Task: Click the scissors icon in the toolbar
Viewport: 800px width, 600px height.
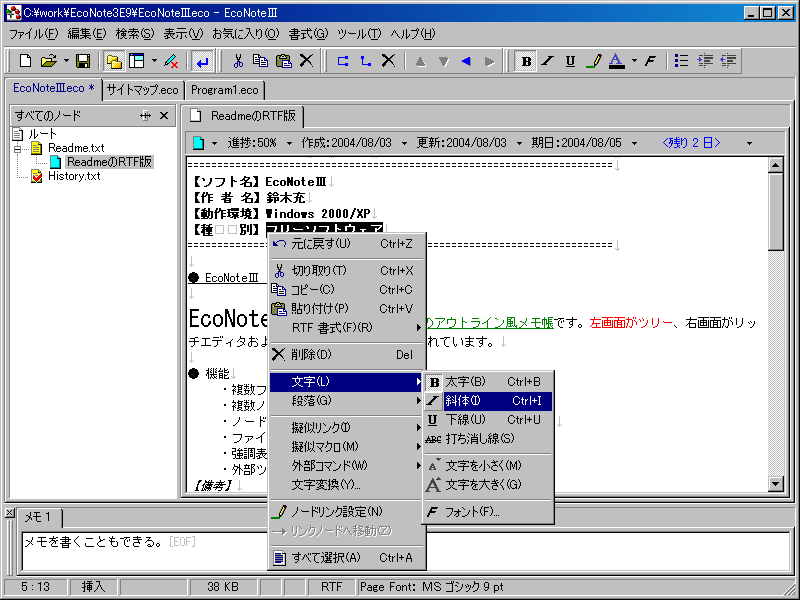Action: pyautogui.click(x=238, y=61)
